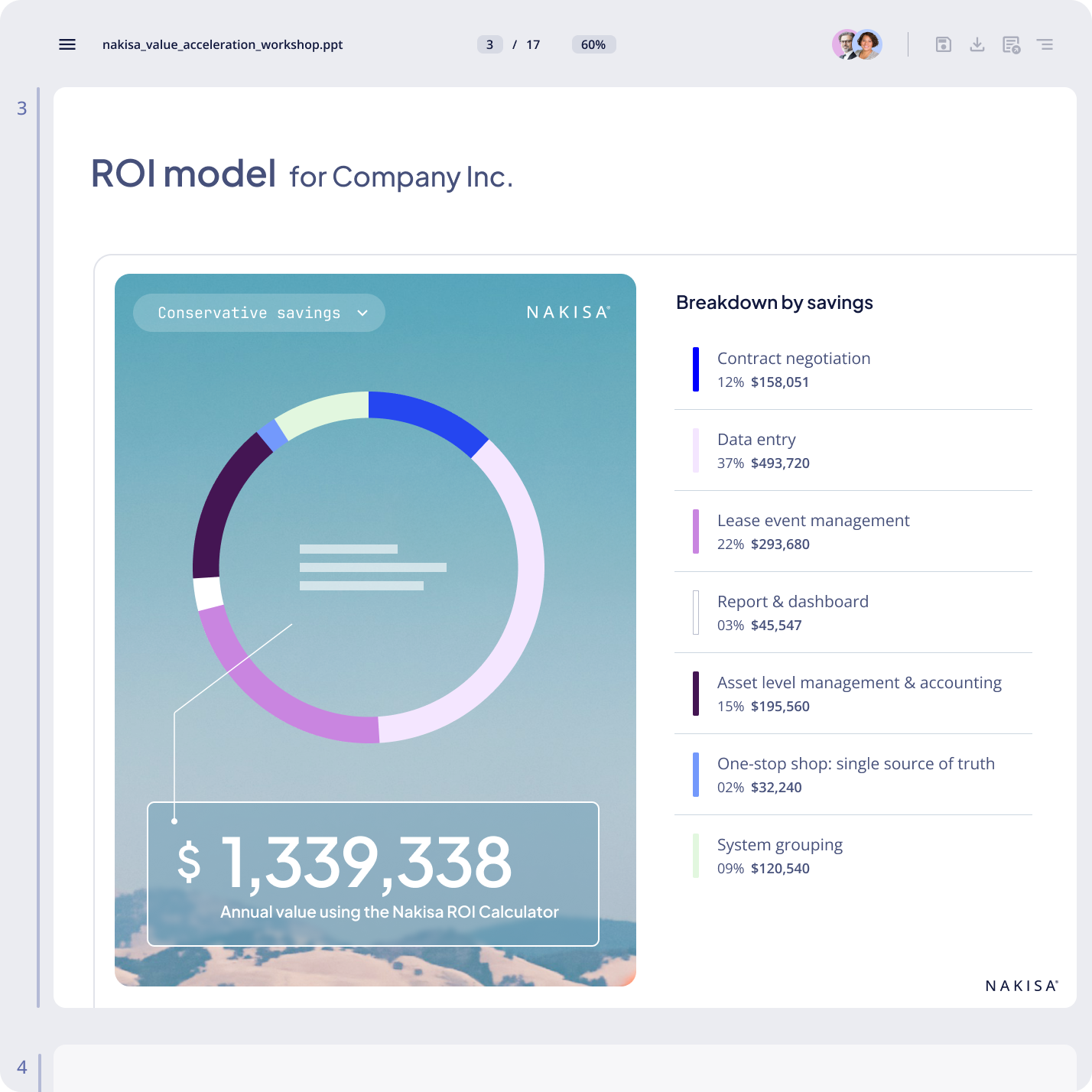The height and width of the screenshot is (1092, 1092).
Task: Open the outline panel
Action: [x=1045, y=44]
